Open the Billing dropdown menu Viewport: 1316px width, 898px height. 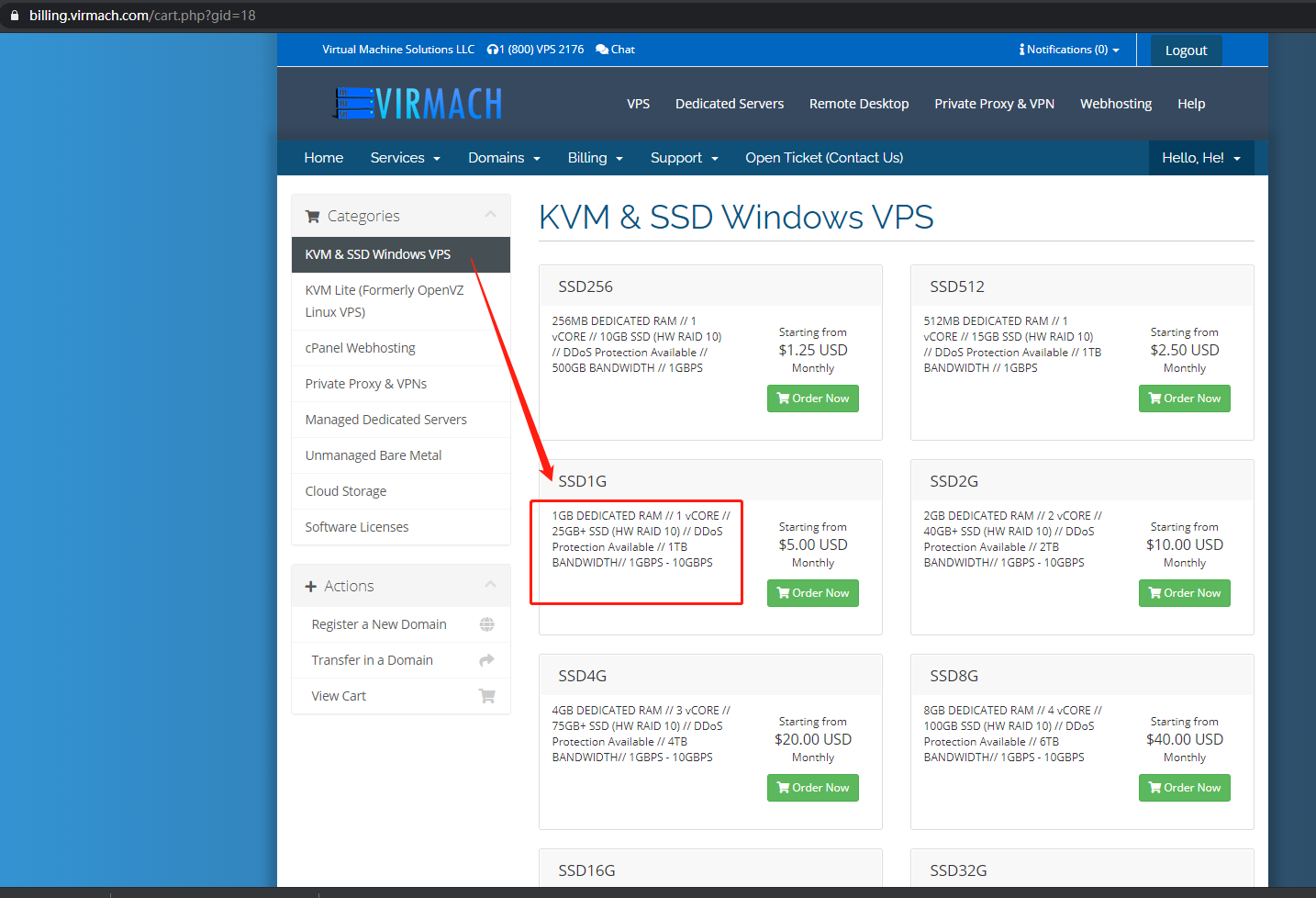595,158
